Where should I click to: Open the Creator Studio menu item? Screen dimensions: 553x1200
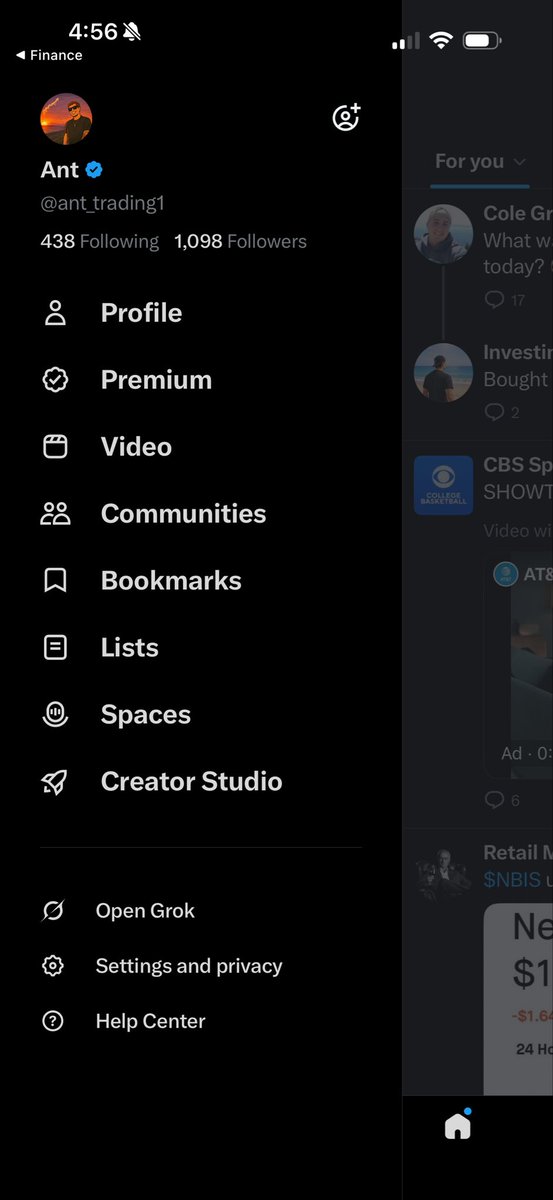191,782
